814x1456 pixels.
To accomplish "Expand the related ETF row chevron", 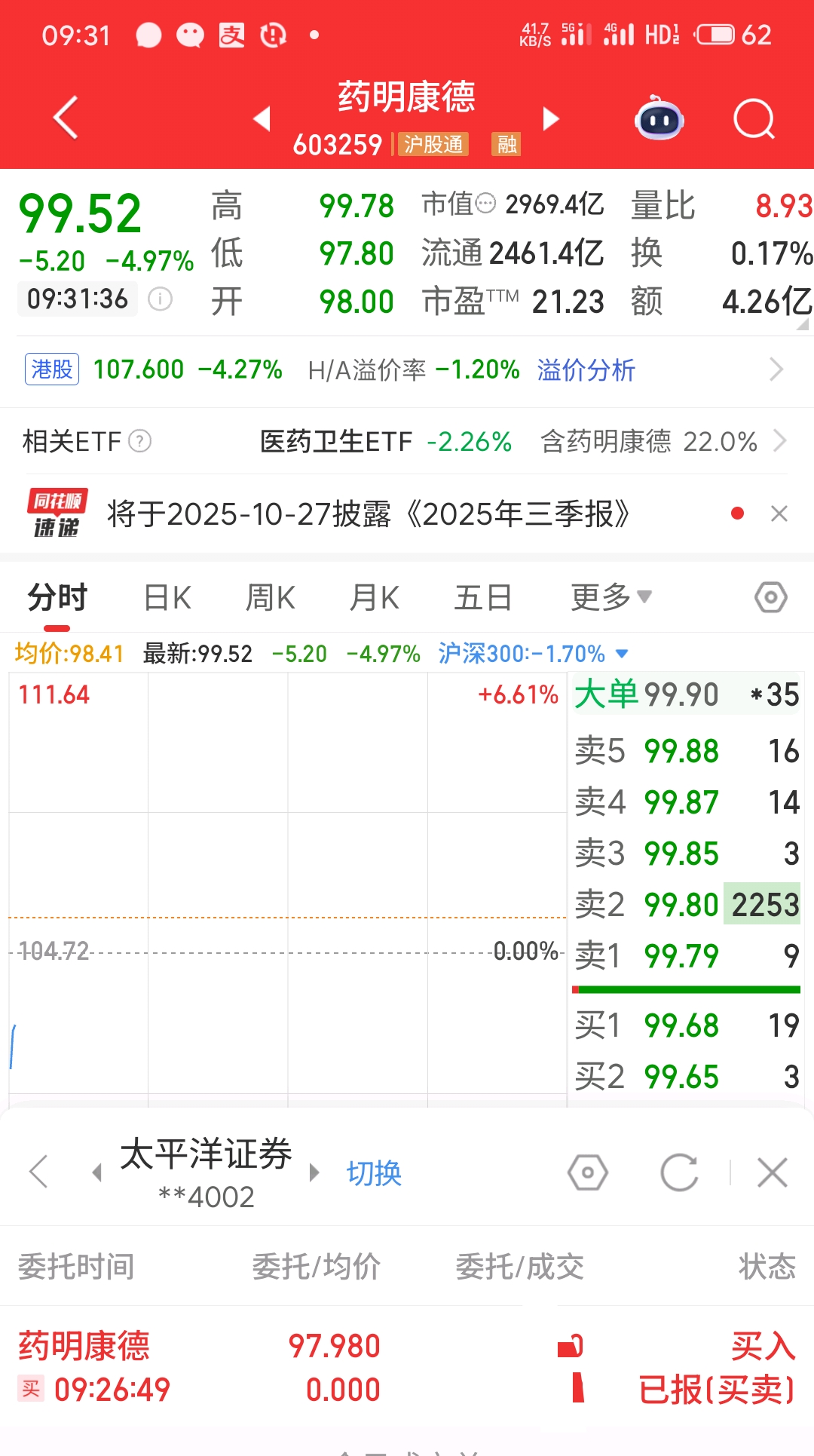I will point(780,440).
